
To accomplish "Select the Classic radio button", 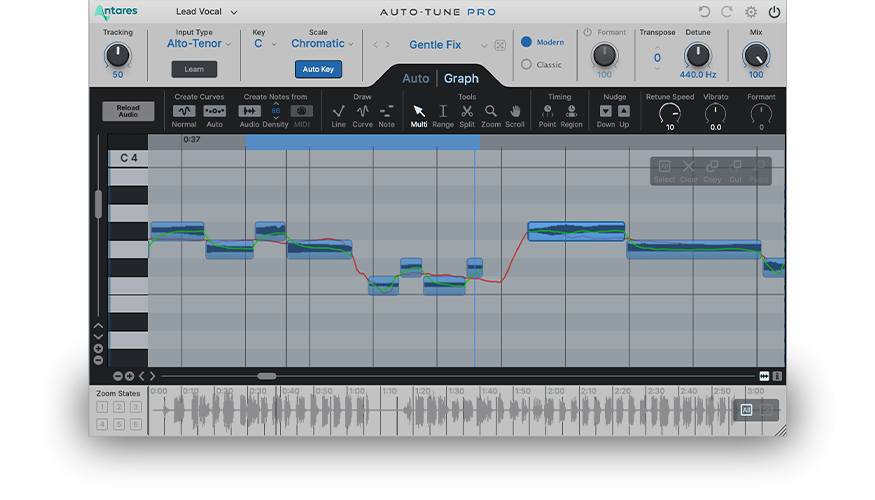I will coord(527,65).
